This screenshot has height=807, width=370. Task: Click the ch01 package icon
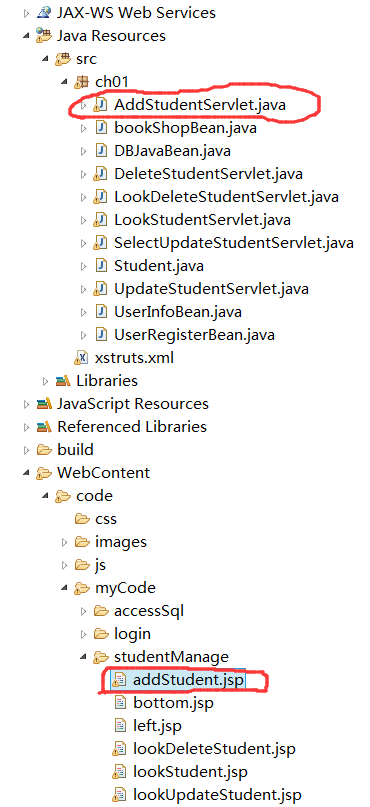click(x=81, y=82)
